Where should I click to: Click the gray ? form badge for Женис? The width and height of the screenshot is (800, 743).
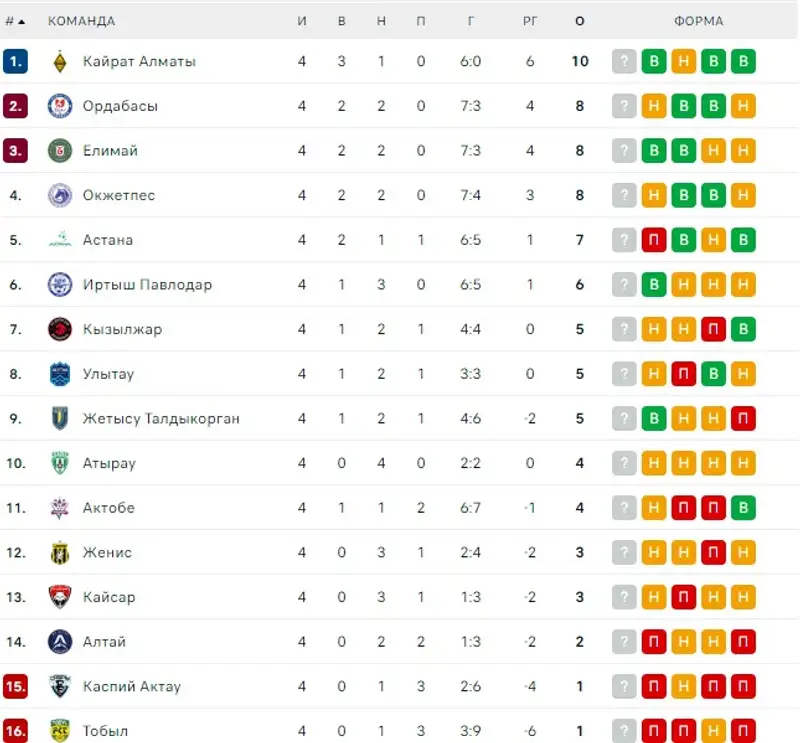point(624,553)
